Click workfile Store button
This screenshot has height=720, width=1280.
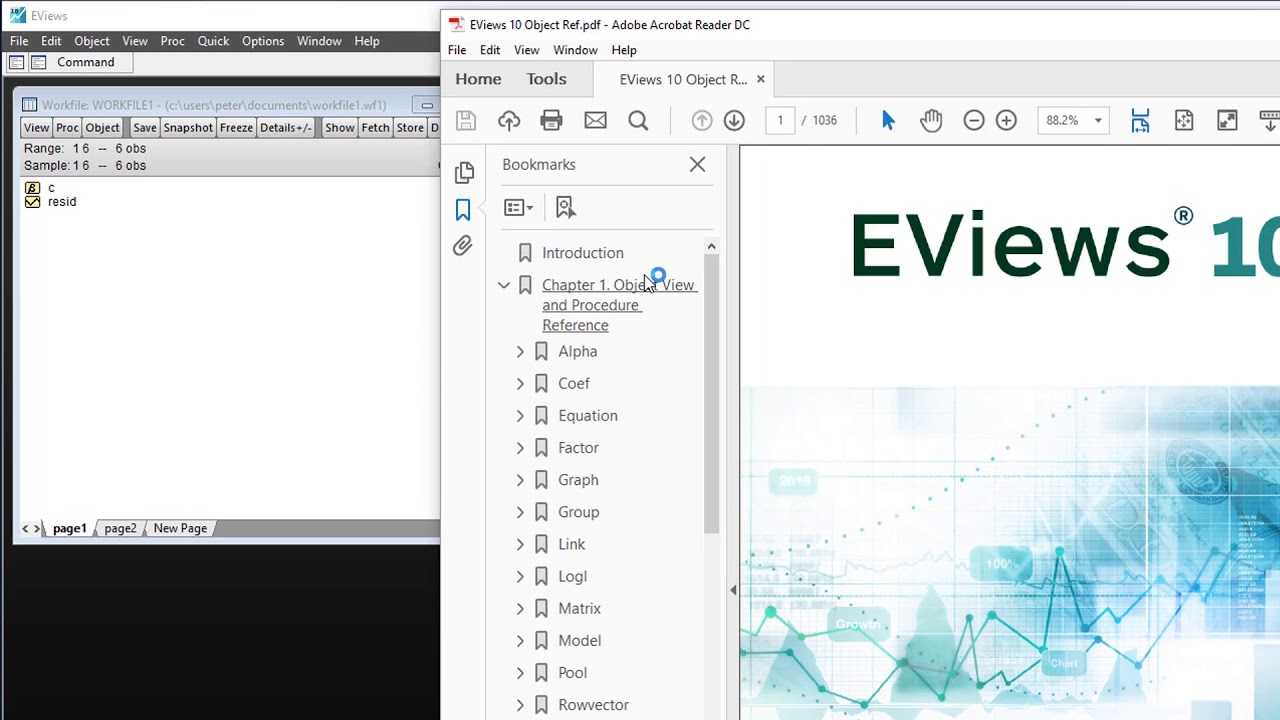[410, 128]
